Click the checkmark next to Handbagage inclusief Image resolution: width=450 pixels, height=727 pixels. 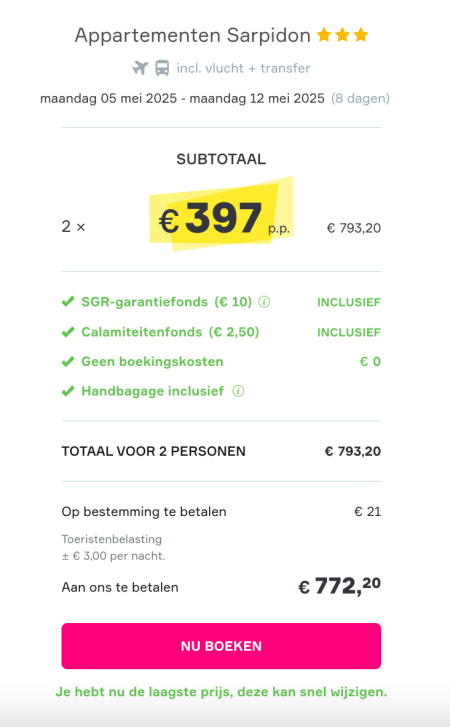pyautogui.click(x=68, y=391)
